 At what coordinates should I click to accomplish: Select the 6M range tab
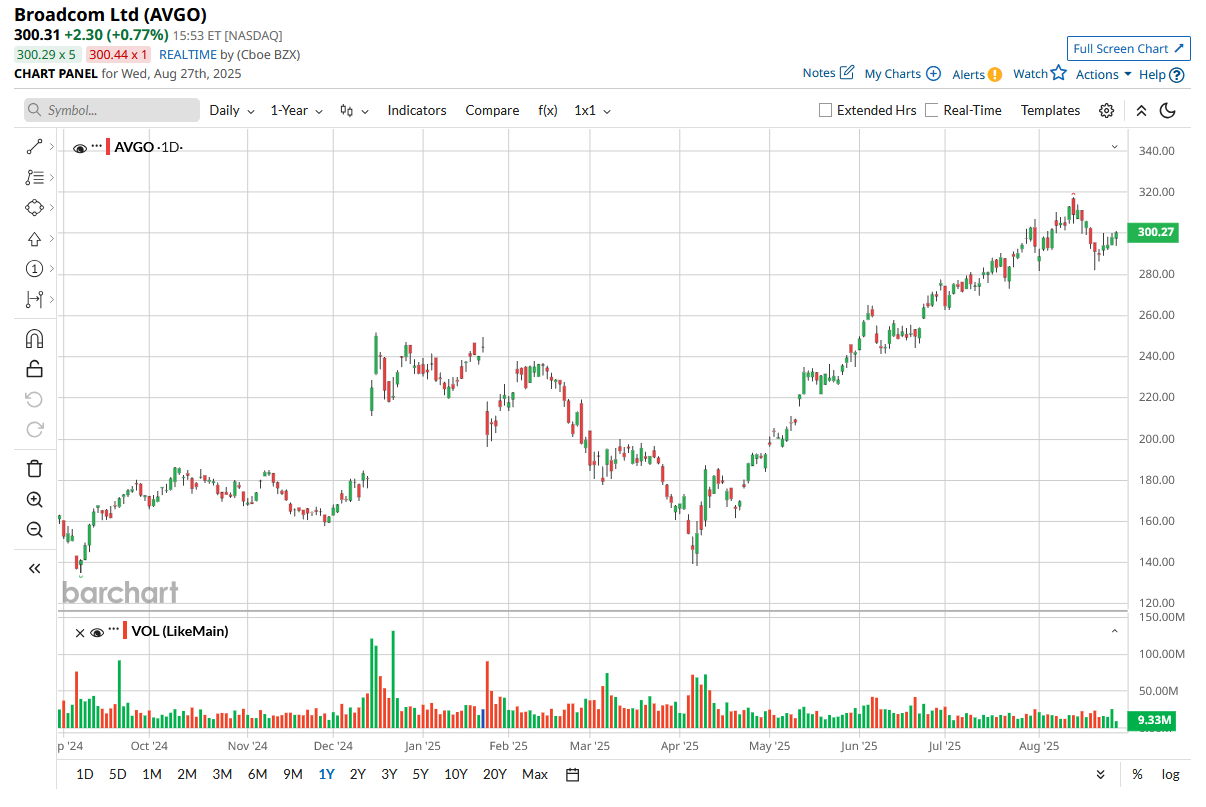click(x=257, y=774)
